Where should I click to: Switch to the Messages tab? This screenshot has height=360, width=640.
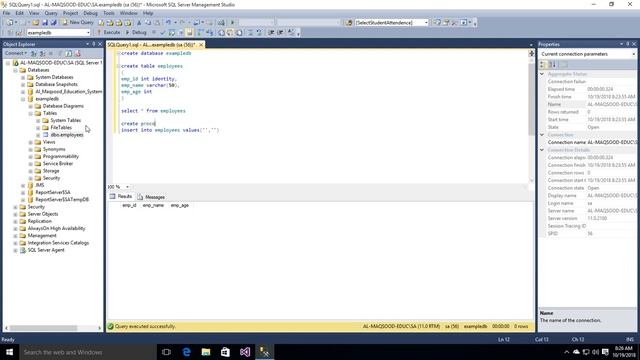pos(151,197)
